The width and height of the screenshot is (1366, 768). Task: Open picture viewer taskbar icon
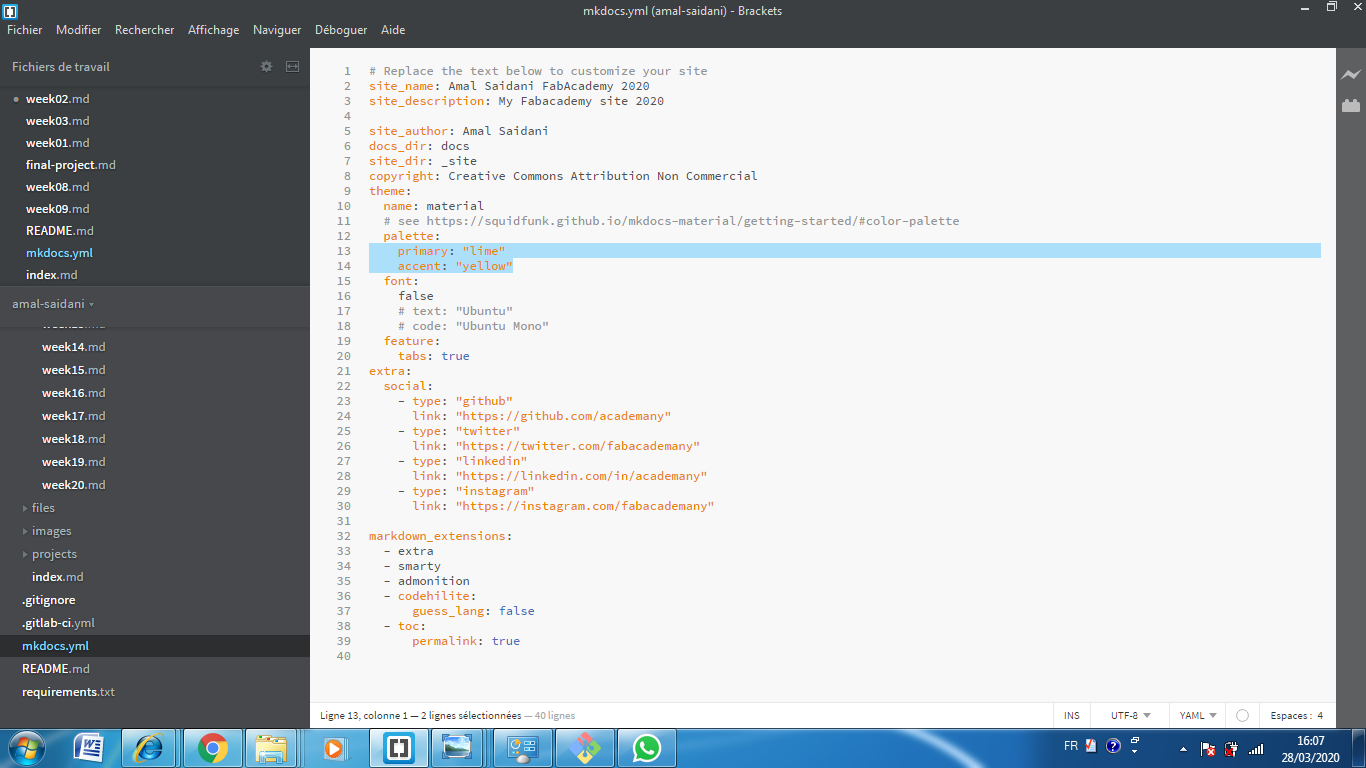[x=459, y=748]
